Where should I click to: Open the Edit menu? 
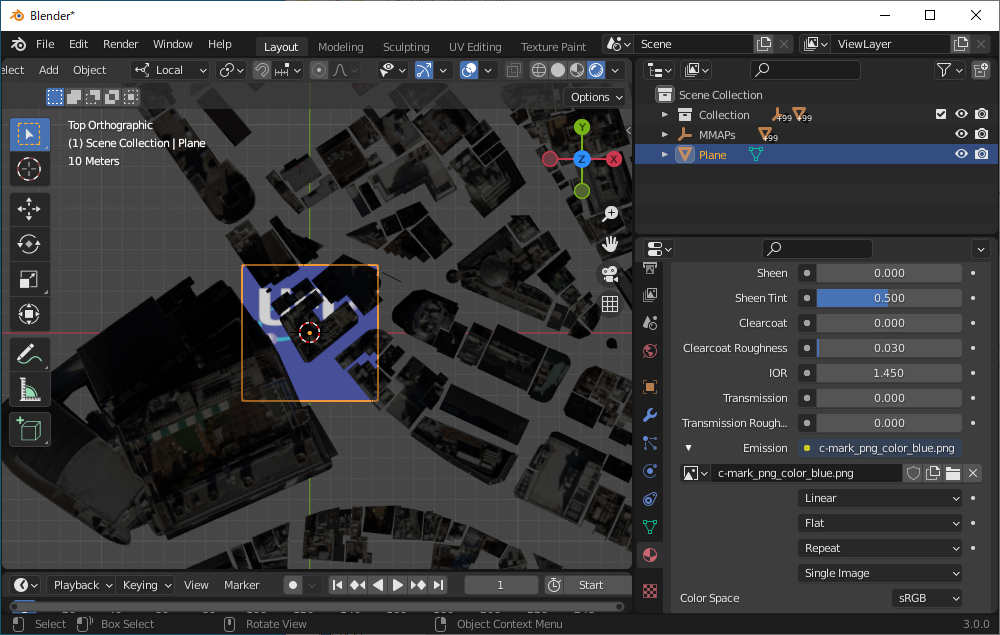(x=78, y=44)
